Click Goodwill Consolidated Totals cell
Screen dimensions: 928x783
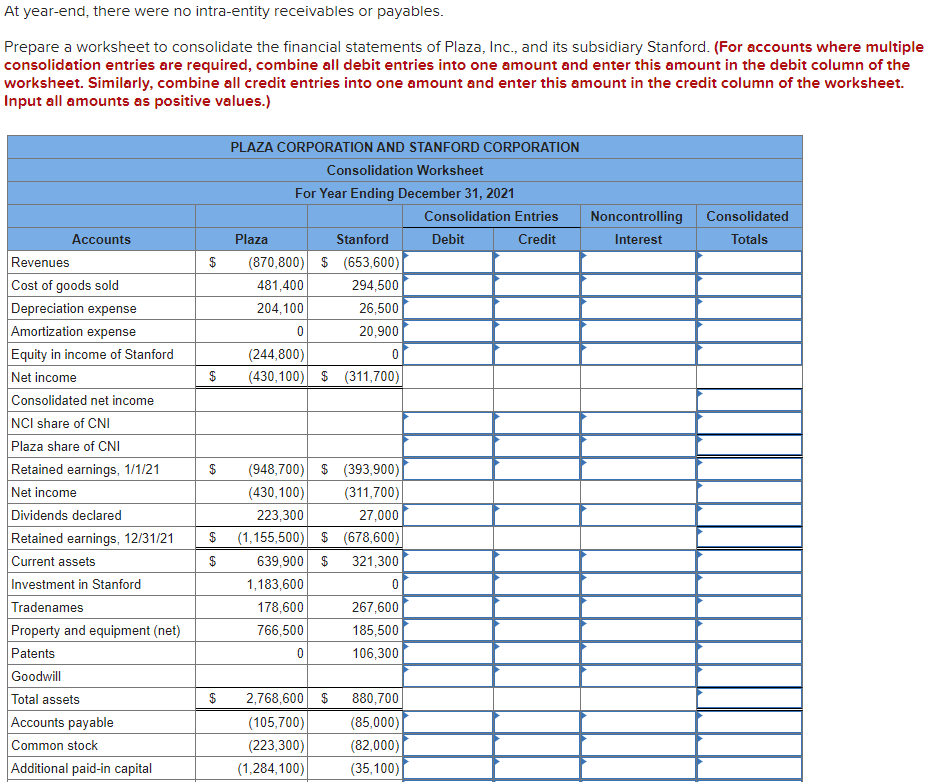(x=749, y=676)
